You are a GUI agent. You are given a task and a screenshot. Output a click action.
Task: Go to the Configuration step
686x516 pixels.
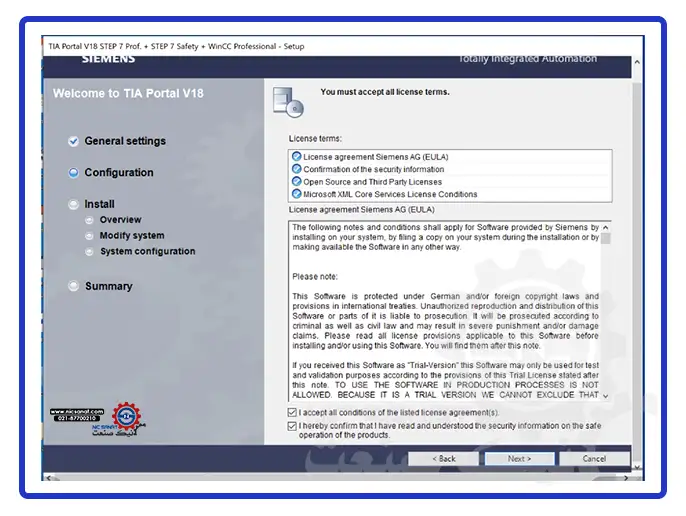119,172
